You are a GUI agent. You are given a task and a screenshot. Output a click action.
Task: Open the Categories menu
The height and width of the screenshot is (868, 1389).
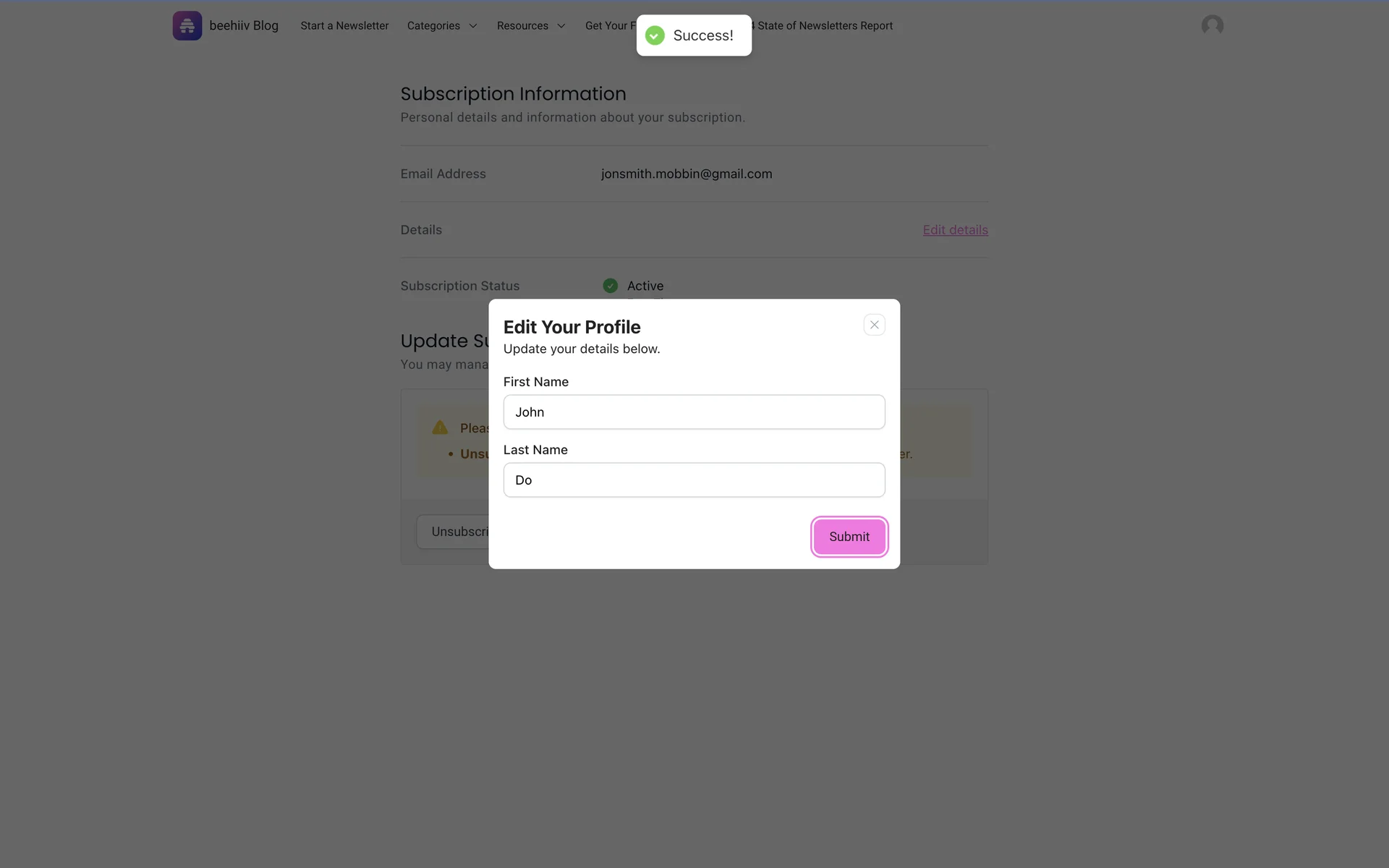click(433, 26)
